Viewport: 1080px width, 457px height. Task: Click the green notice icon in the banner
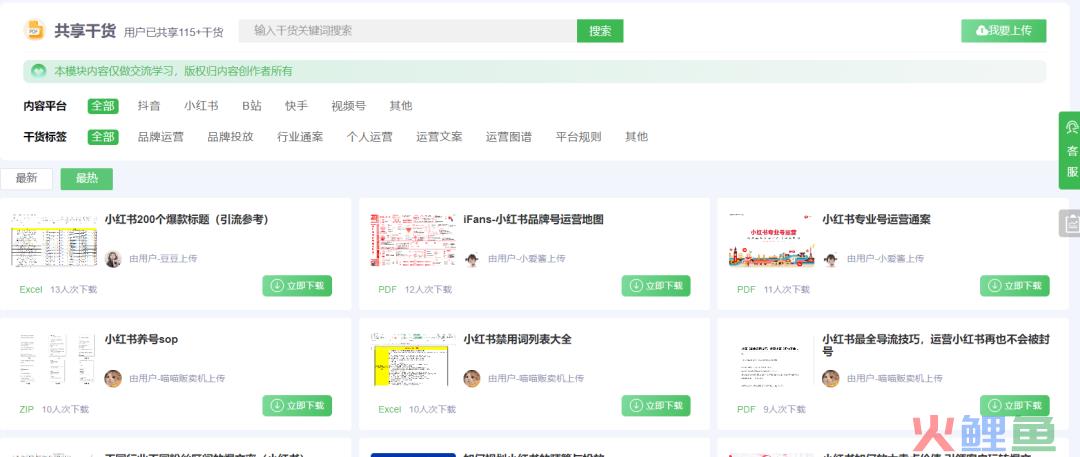39,71
